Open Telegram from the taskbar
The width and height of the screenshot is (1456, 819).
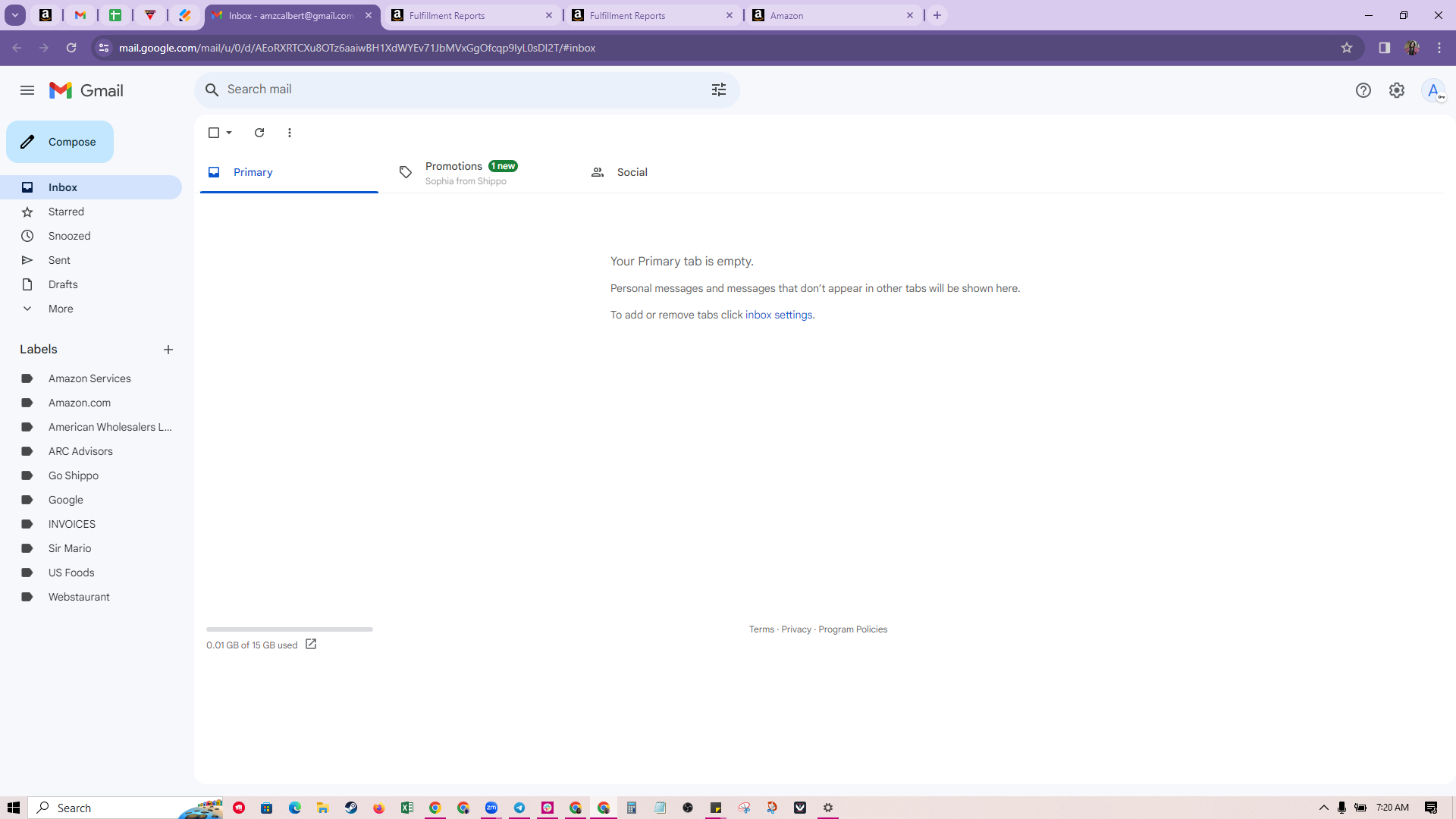coord(519,808)
